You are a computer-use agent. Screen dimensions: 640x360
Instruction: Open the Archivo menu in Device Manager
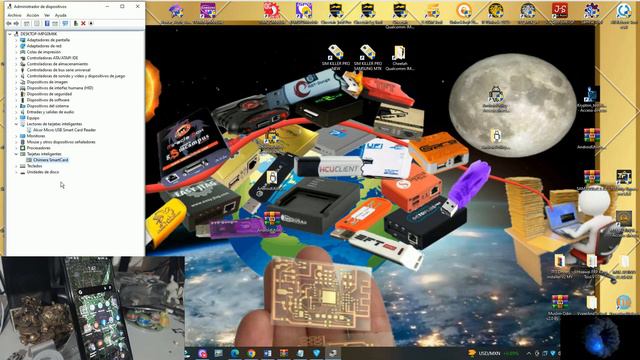point(14,15)
